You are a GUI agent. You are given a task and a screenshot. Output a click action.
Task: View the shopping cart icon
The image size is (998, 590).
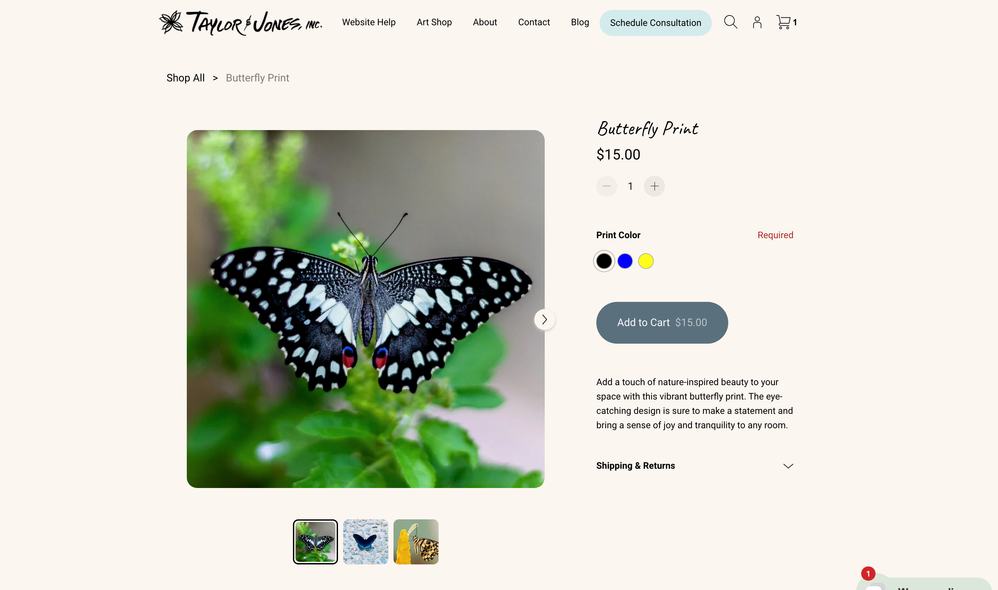point(786,22)
